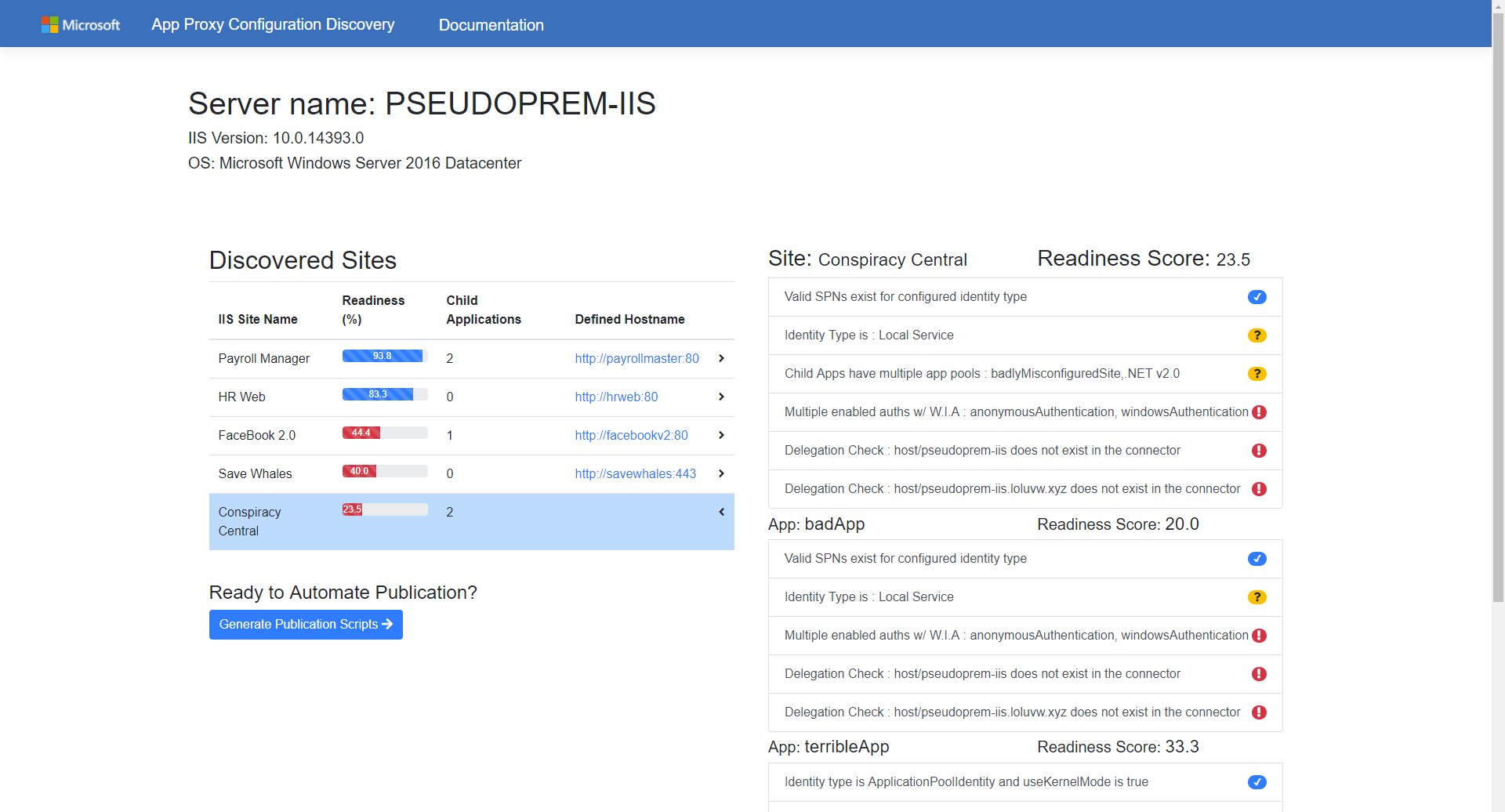
Task: Select the Conspiracy Central site name
Action: point(249,521)
